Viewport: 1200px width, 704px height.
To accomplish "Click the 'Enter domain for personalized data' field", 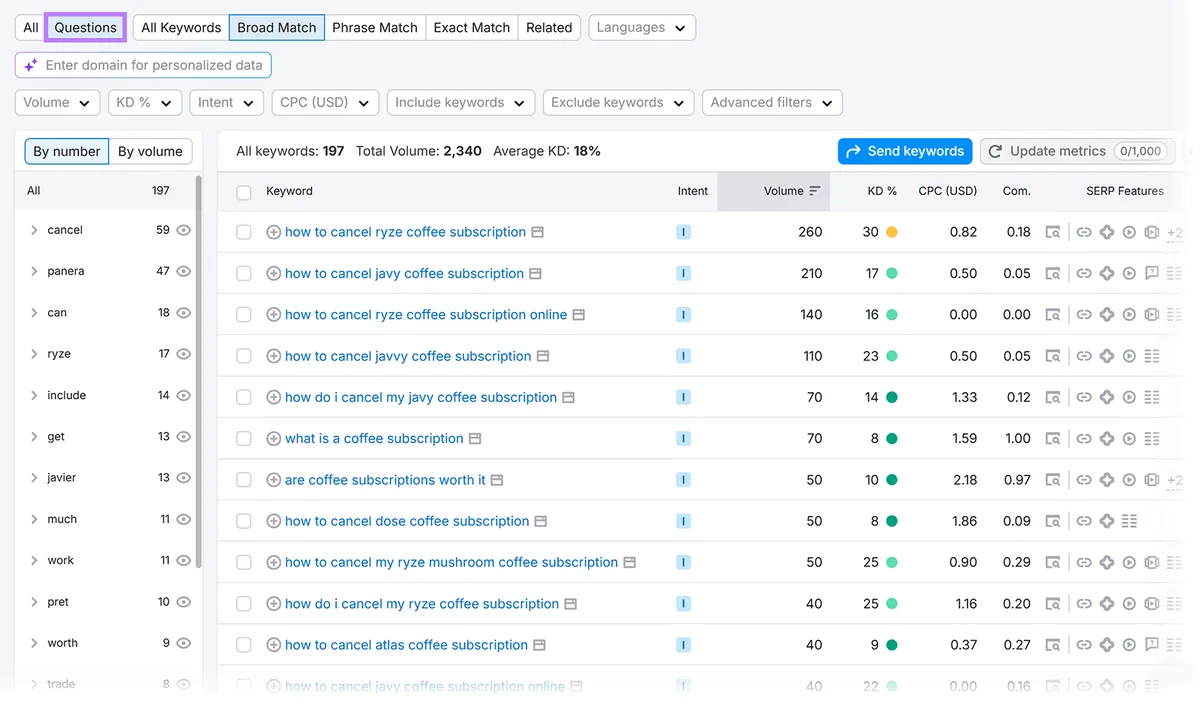I will (143, 65).
